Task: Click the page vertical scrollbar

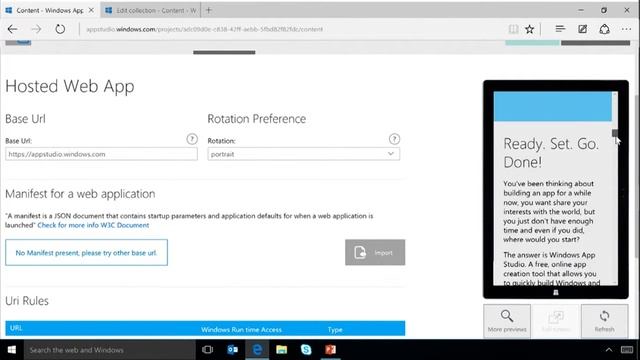Action: click(636, 176)
